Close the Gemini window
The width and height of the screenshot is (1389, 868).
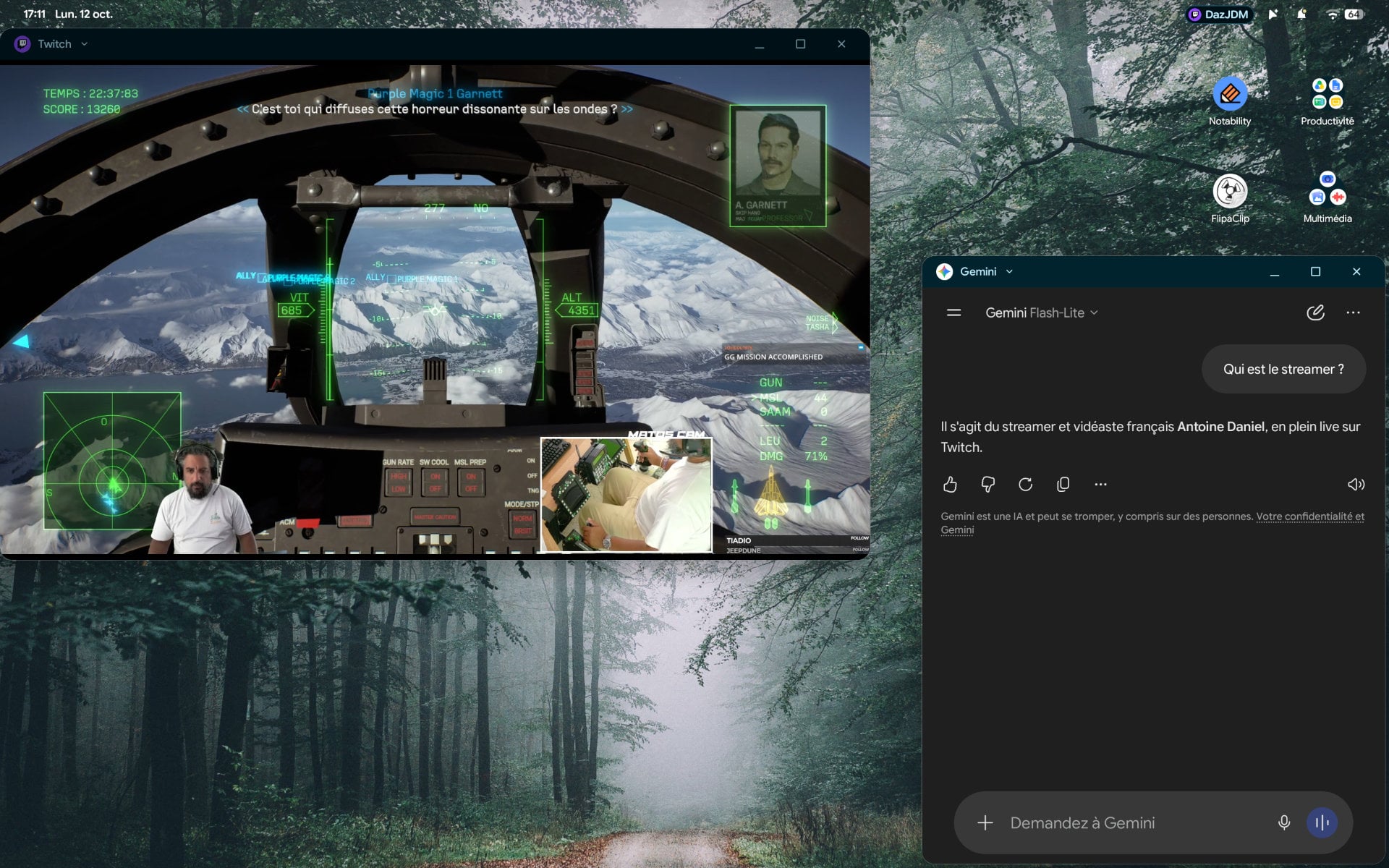pyautogui.click(x=1356, y=271)
